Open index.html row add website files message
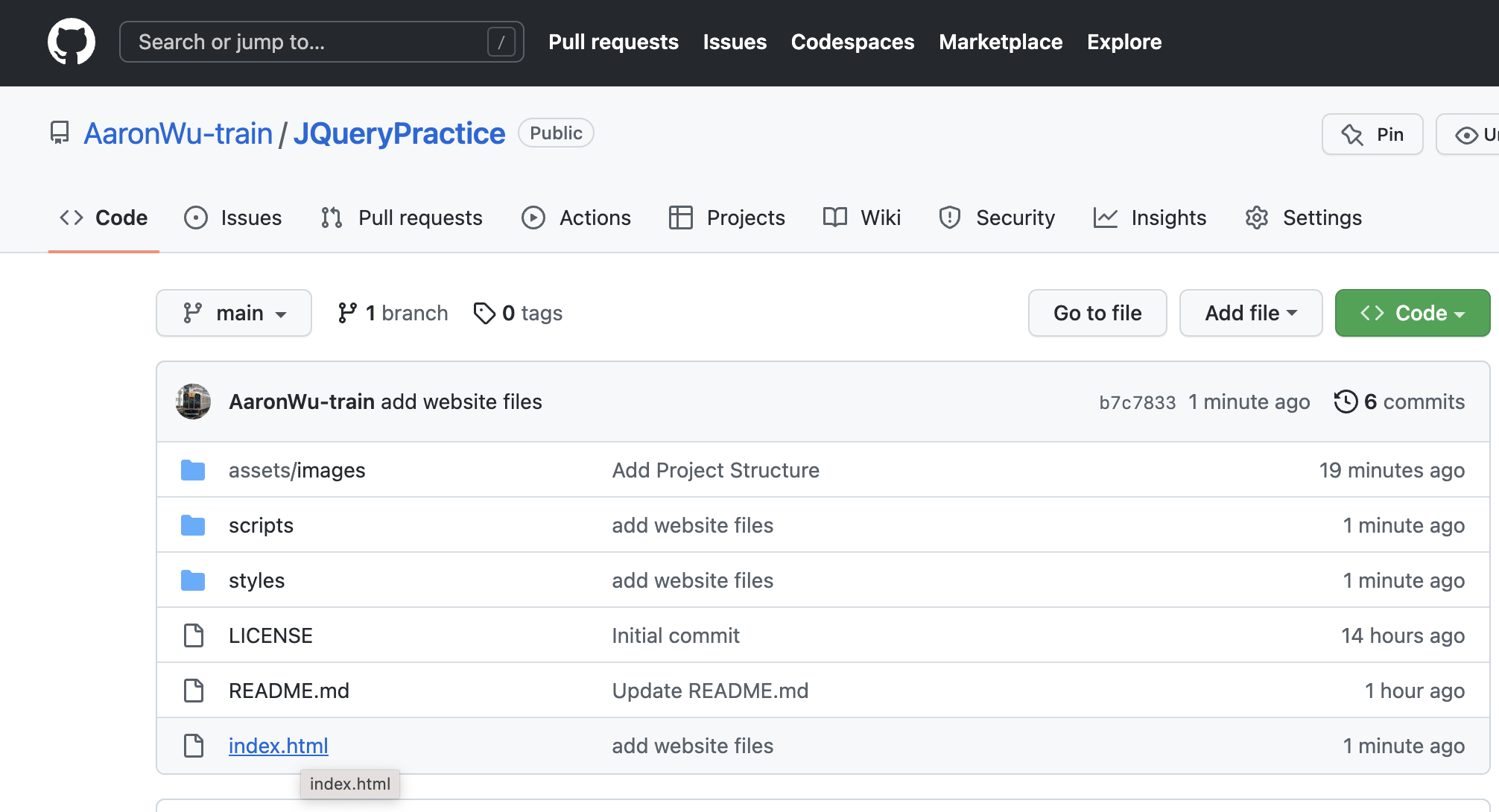The width and height of the screenshot is (1499, 812). click(x=693, y=746)
